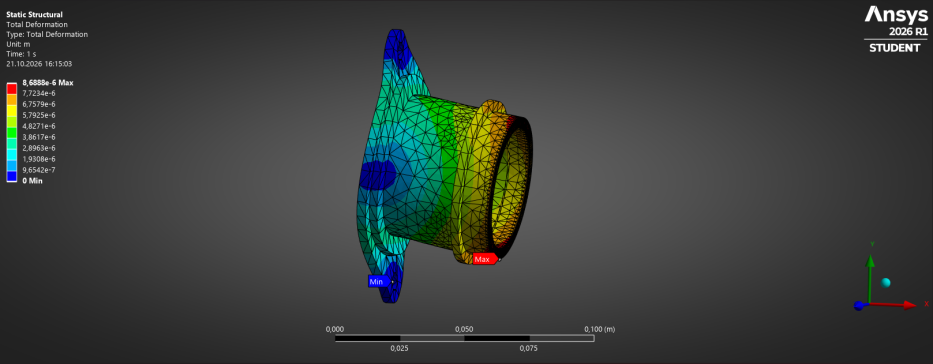Click the '0,075' ruler label

click(x=529, y=349)
